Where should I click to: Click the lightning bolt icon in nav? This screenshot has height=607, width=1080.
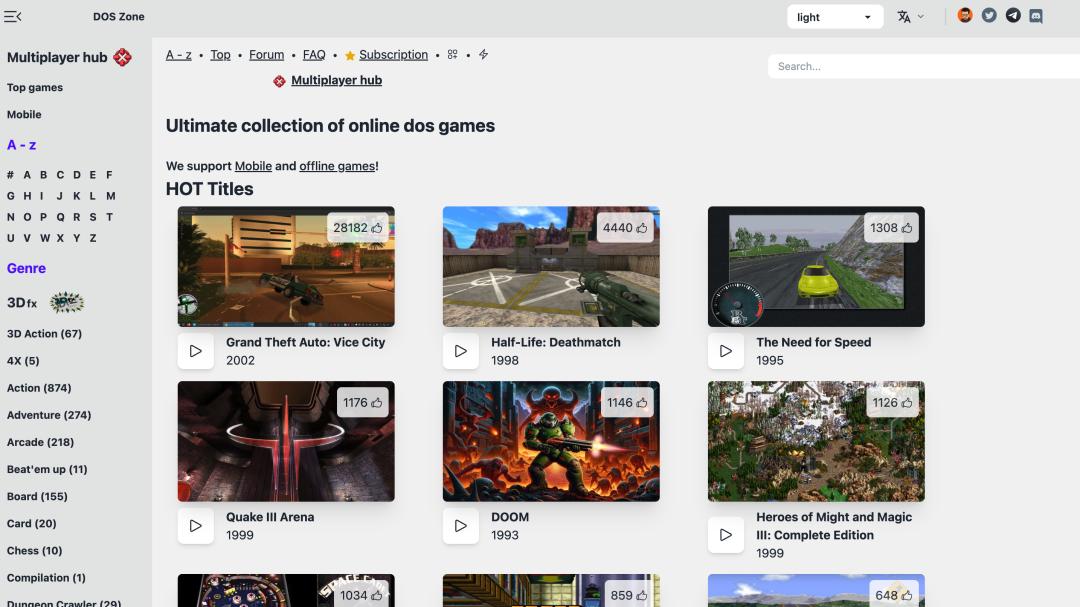click(x=484, y=54)
